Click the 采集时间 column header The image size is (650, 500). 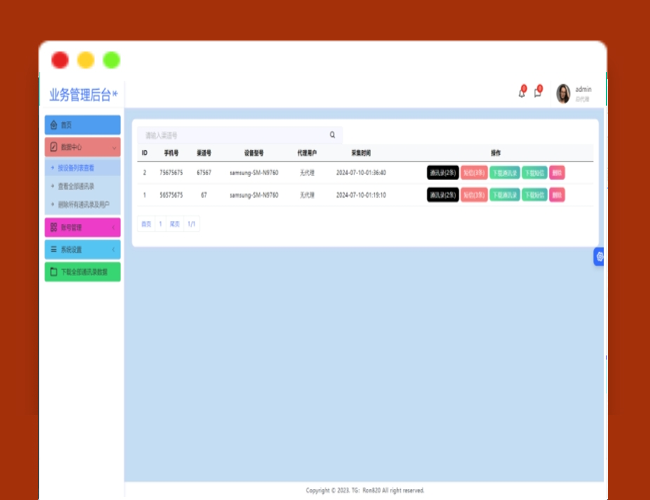361,153
